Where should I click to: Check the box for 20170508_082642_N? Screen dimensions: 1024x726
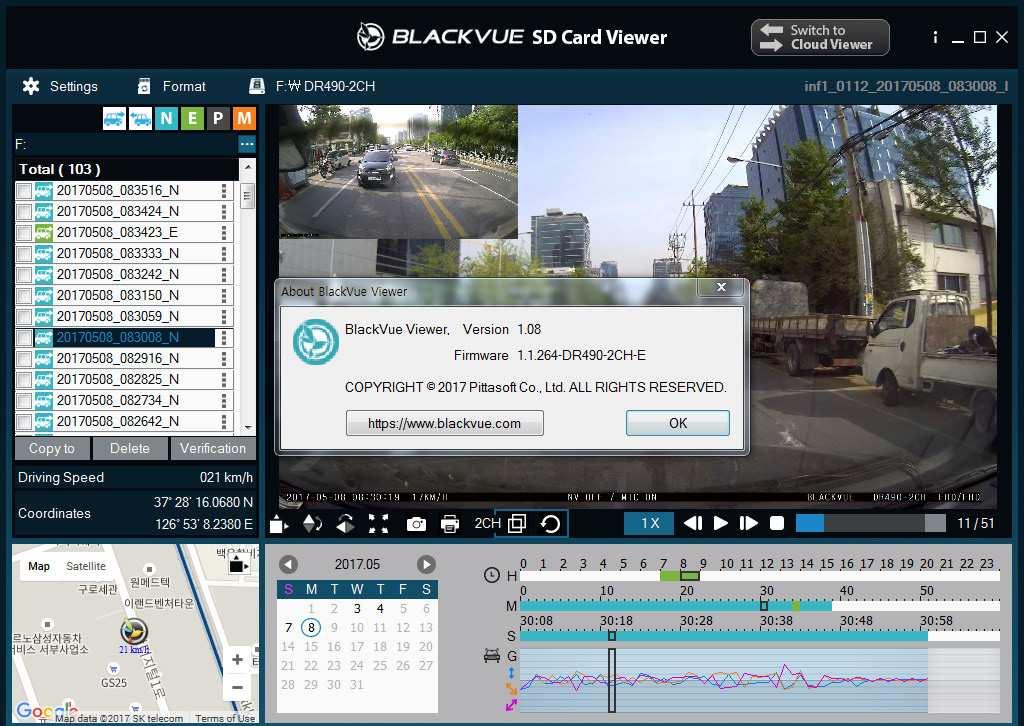pos(24,422)
